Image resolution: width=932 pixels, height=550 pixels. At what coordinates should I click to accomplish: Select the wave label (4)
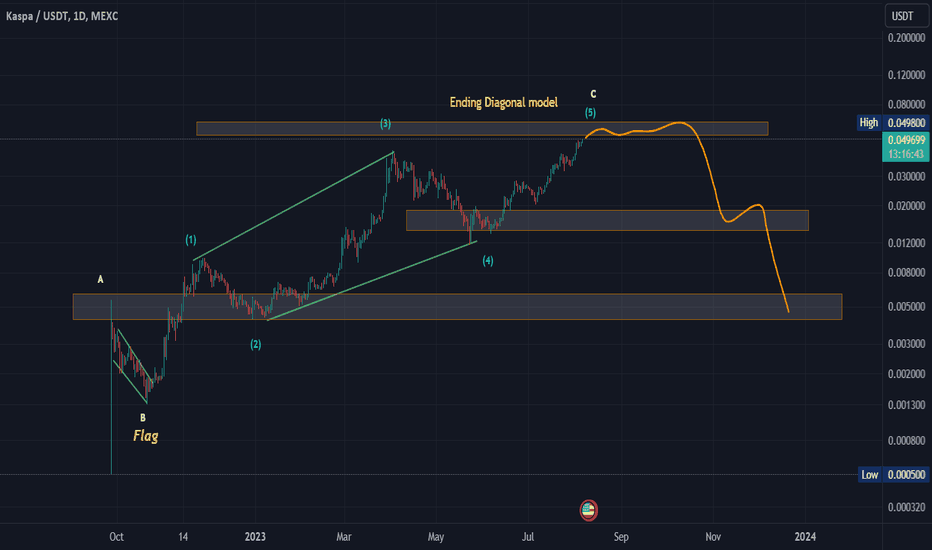(488, 260)
